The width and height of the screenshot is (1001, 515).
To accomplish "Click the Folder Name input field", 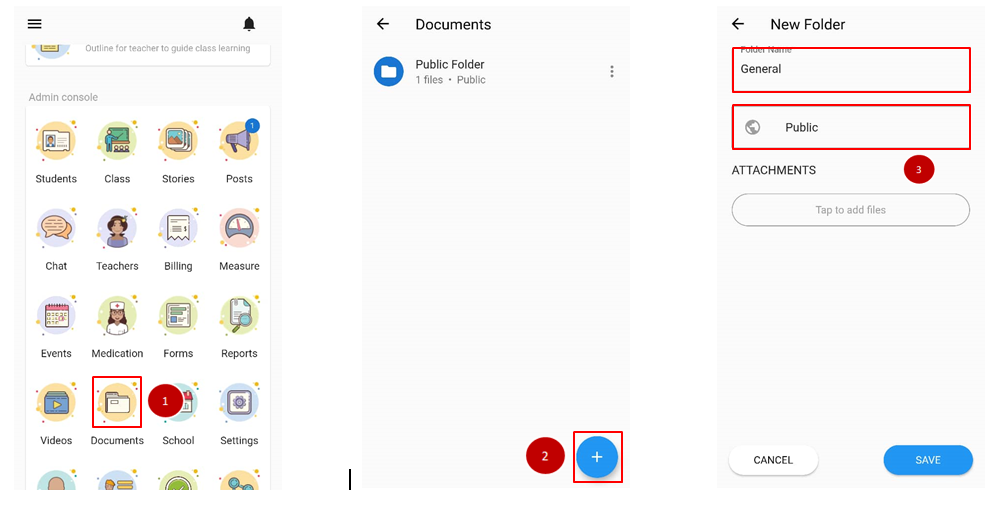I will coord(850,70).
